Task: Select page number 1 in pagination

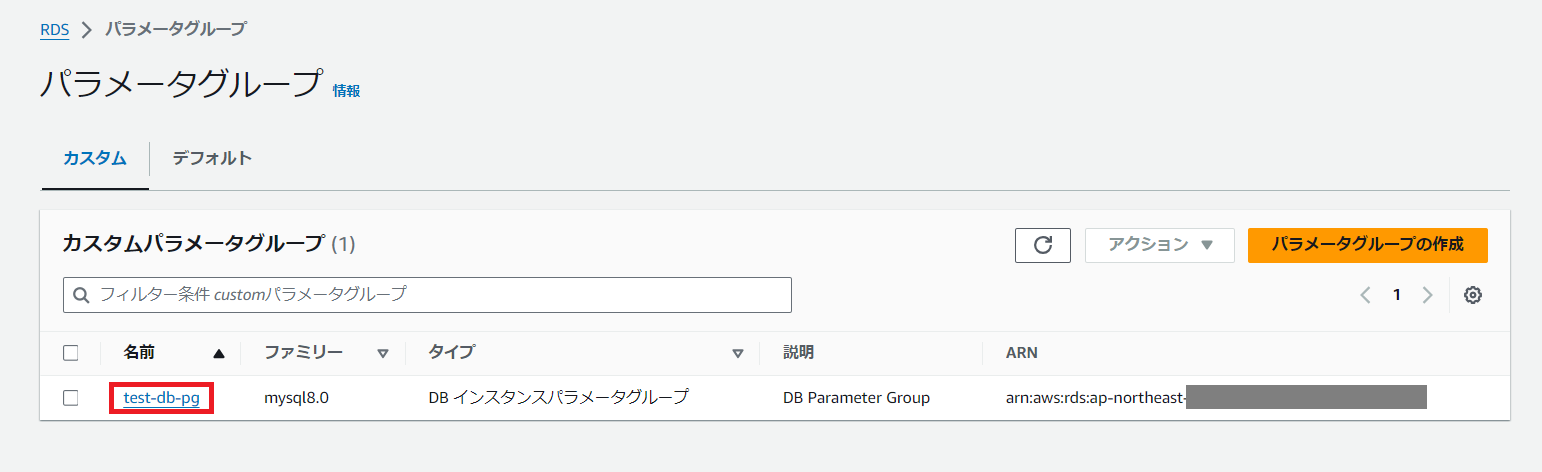Action: (x=1397, y=295)
